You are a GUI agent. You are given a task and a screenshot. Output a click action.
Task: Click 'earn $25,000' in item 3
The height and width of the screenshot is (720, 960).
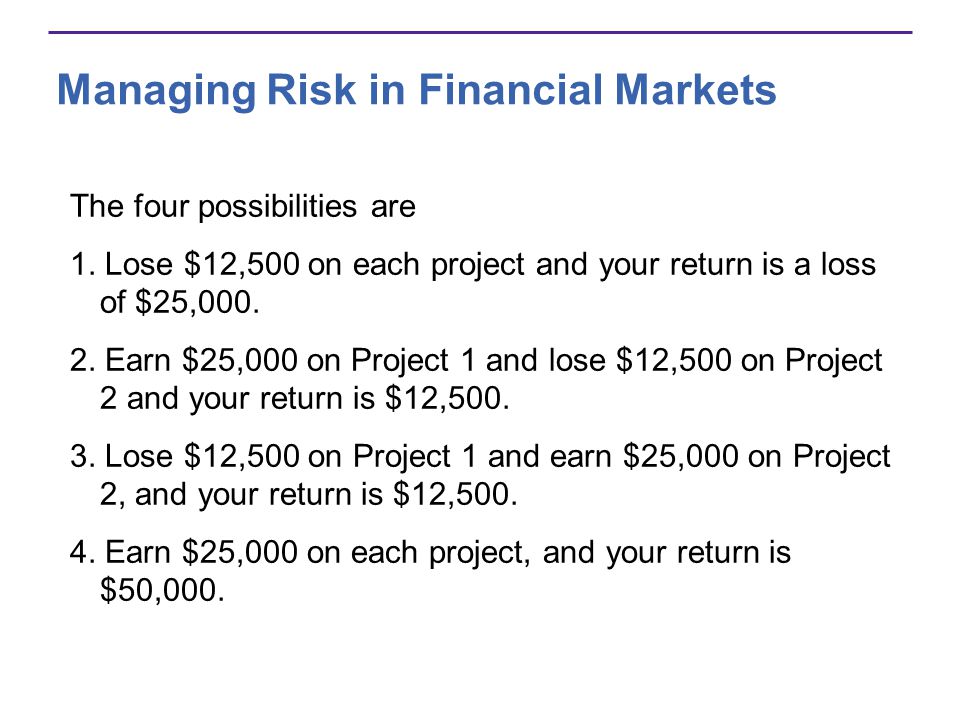644,456
